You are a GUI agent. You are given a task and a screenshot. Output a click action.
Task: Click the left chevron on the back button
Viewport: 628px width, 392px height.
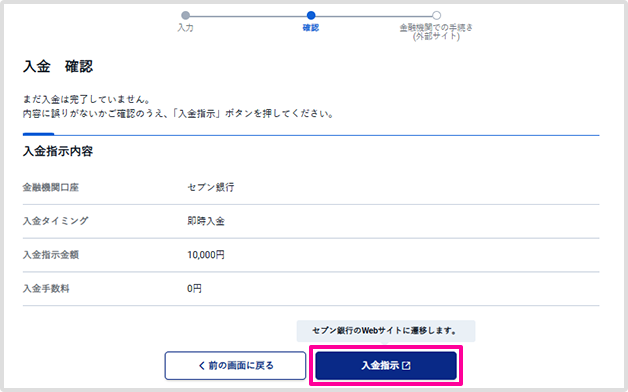tap(202, 366)
